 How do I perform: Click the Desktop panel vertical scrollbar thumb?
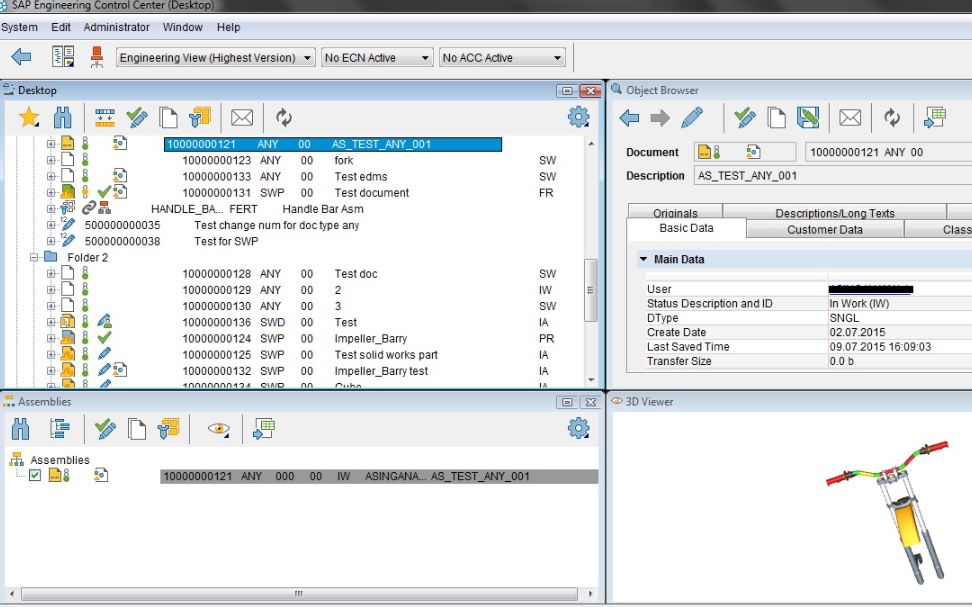pos(590,290)
